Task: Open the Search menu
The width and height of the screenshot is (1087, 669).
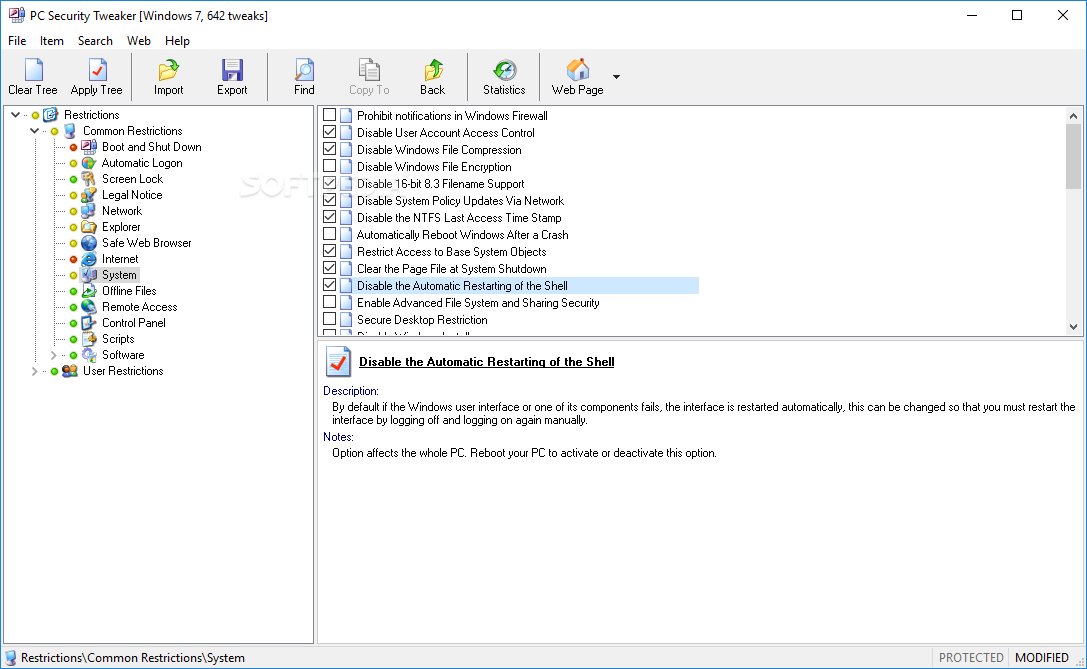Action: (x=95, y=41)
